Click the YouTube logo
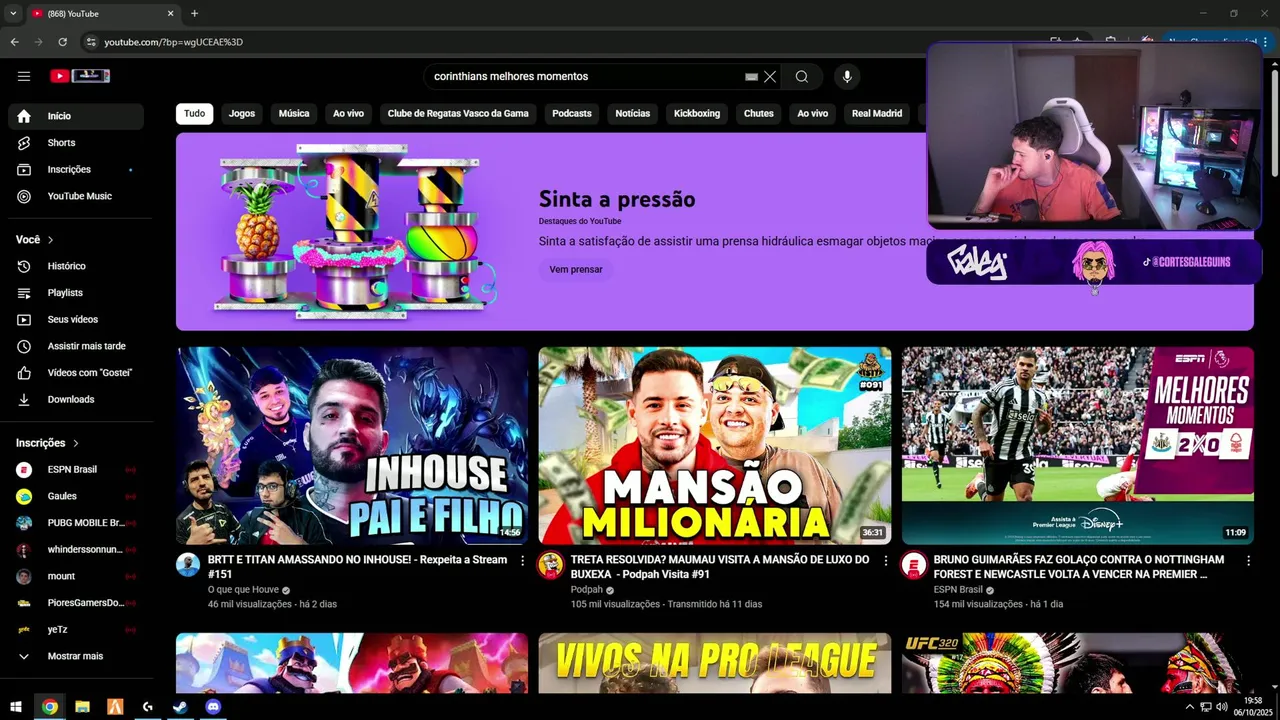This screenshot has width=1280, height=720. coord(79,76)
